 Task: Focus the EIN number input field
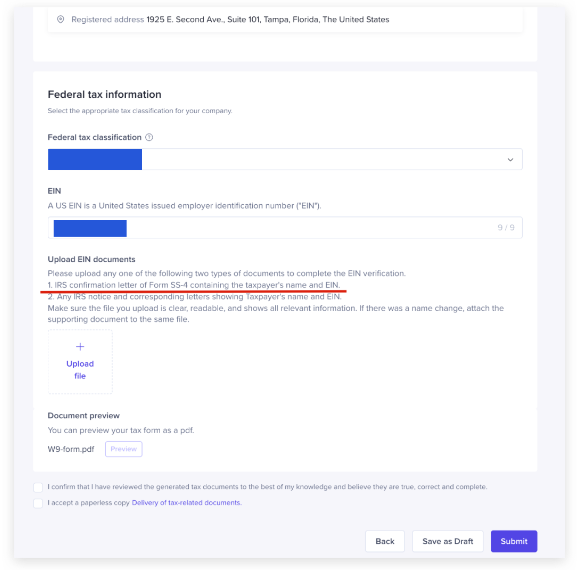(285, 227)
